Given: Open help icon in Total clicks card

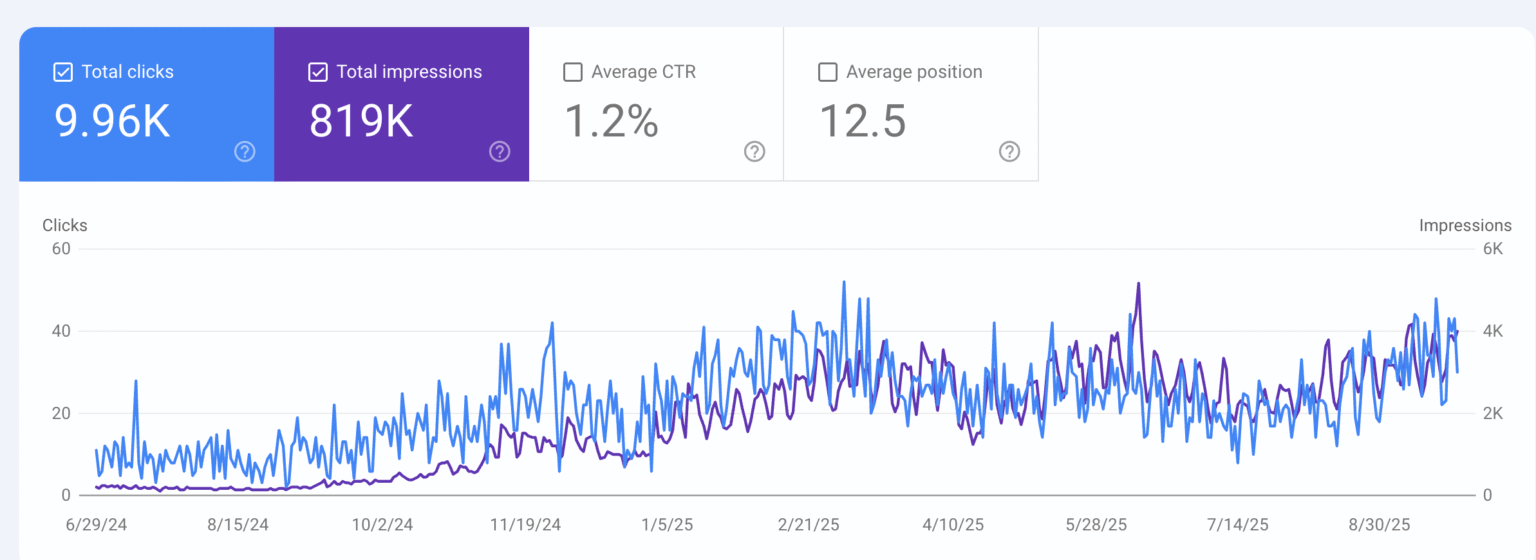Looking at the screenshot, I should coord(245,151).
